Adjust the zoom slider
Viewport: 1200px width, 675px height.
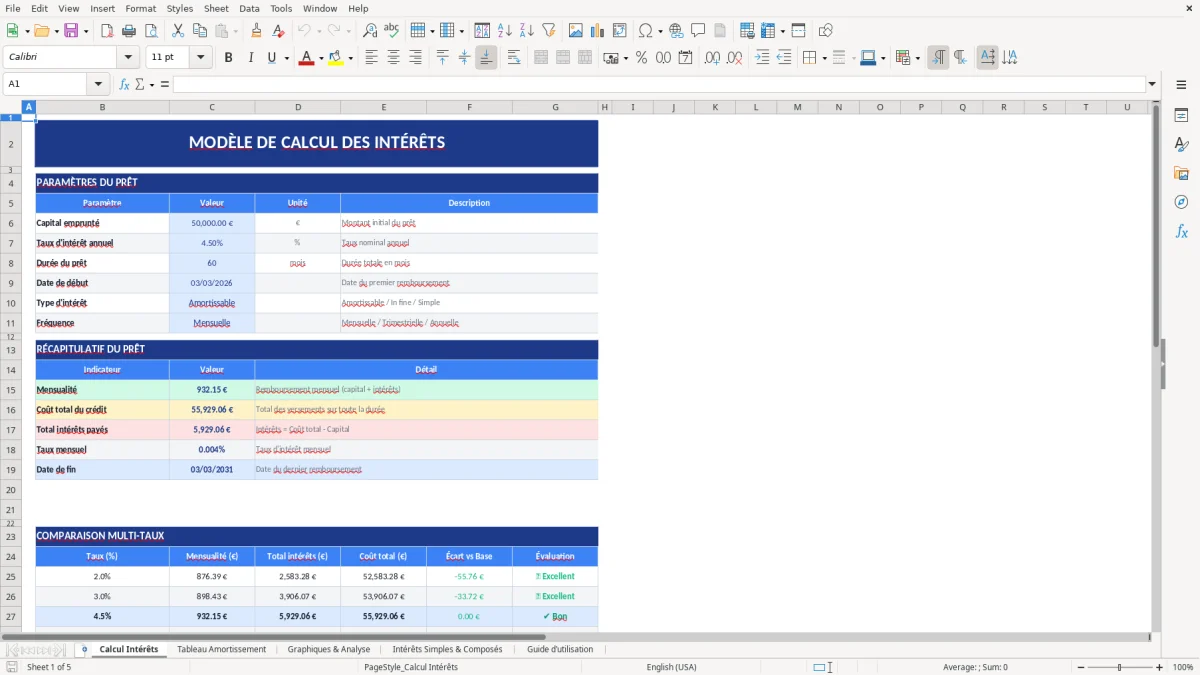tap(1117, 667)
